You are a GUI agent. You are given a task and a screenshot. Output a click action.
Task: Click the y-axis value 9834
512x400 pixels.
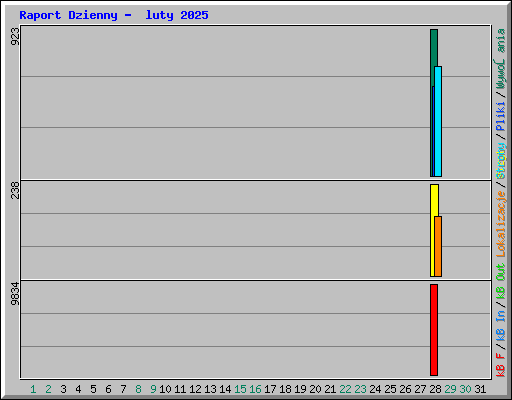(x=15, y=294)
